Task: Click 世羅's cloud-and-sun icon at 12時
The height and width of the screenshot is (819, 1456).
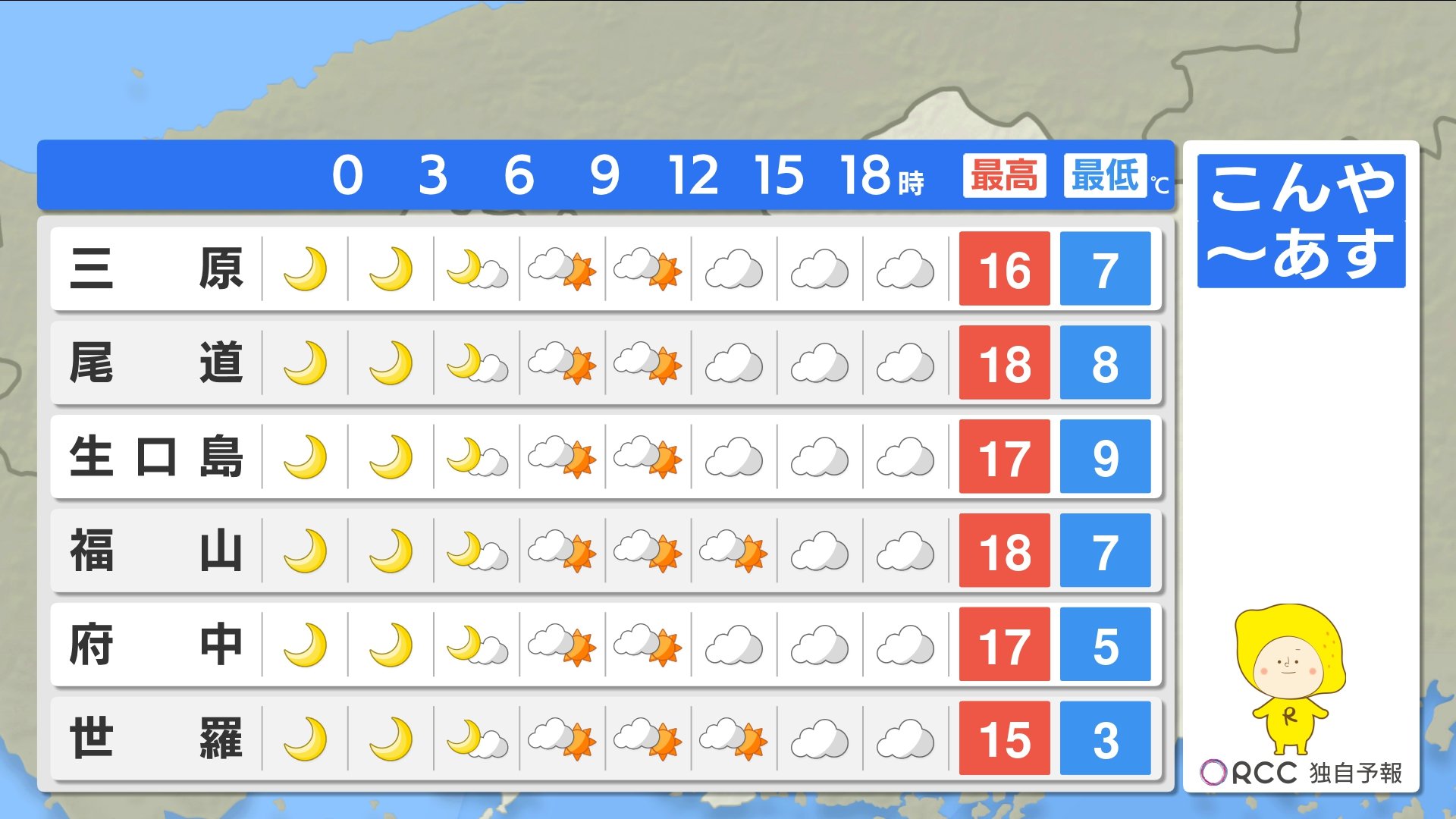Action: click(648, 739)
